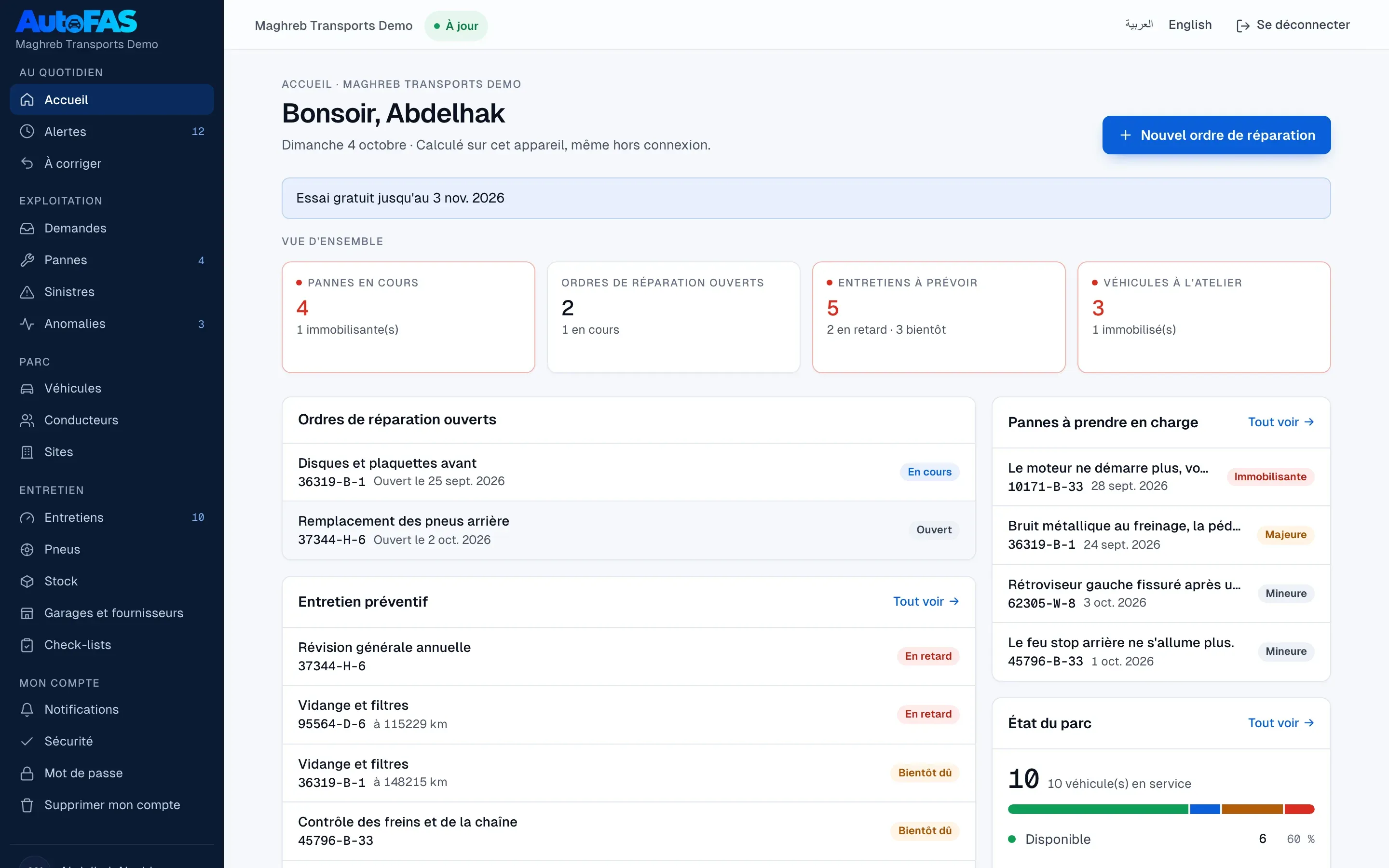The width and height of the screenshot is (1389, 868).
Task: Click Tout voir in État du parc
Action: (1280, 723)
